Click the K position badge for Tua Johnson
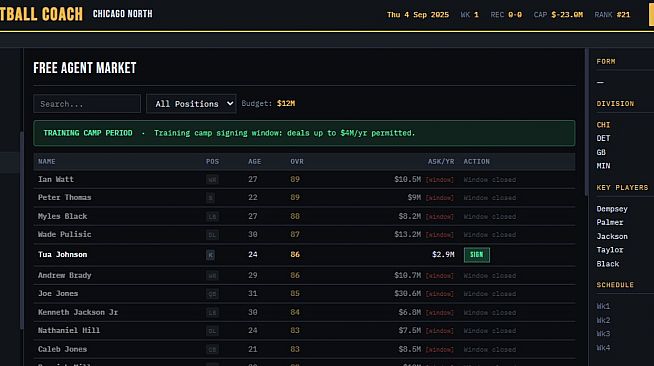Image resolution: width=654 pixels, height=366 pixels. click(x=210, y=255)
